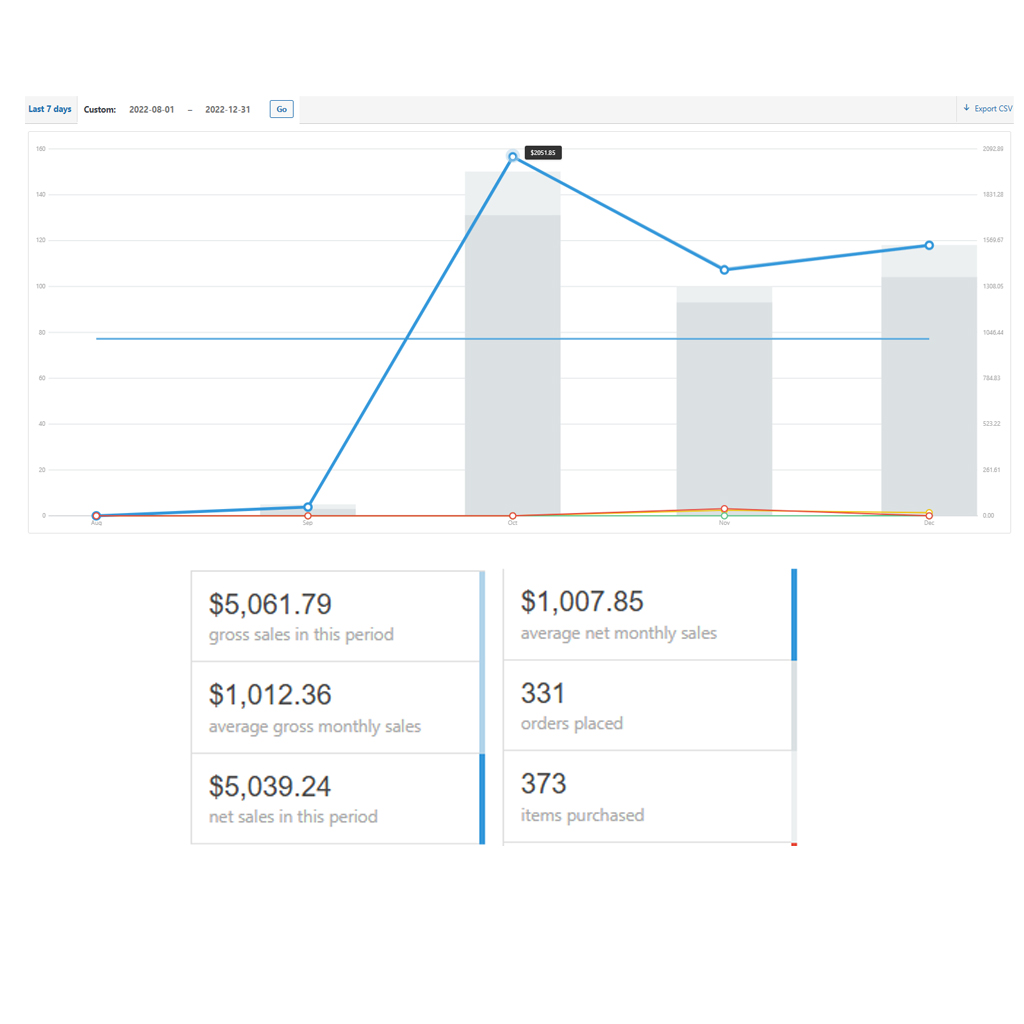Screen dimensions: 1024x1024
Task: Click the Export CSV link
Action: click(992, 109)
